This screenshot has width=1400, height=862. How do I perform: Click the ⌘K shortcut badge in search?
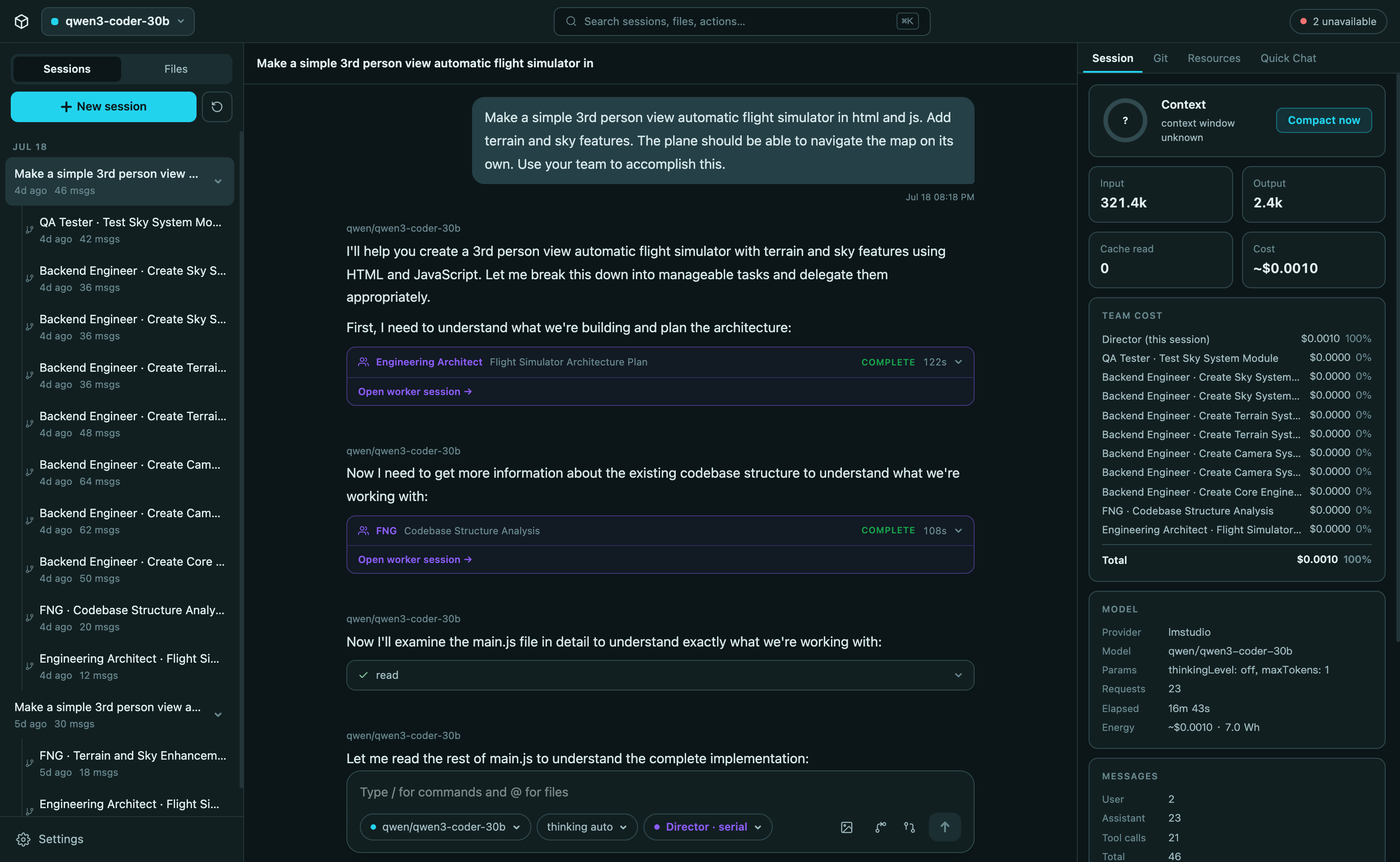(x=907, y=21)
